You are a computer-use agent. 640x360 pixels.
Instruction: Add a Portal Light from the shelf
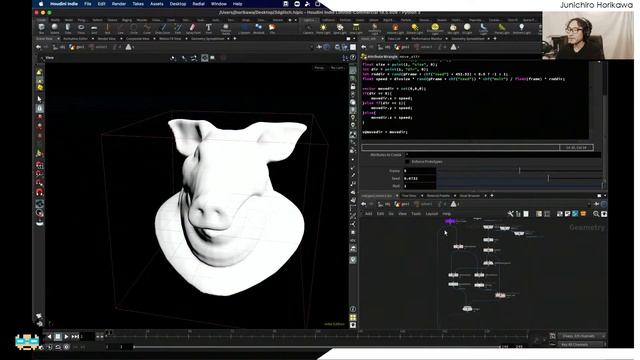click(x=502, y=28)
